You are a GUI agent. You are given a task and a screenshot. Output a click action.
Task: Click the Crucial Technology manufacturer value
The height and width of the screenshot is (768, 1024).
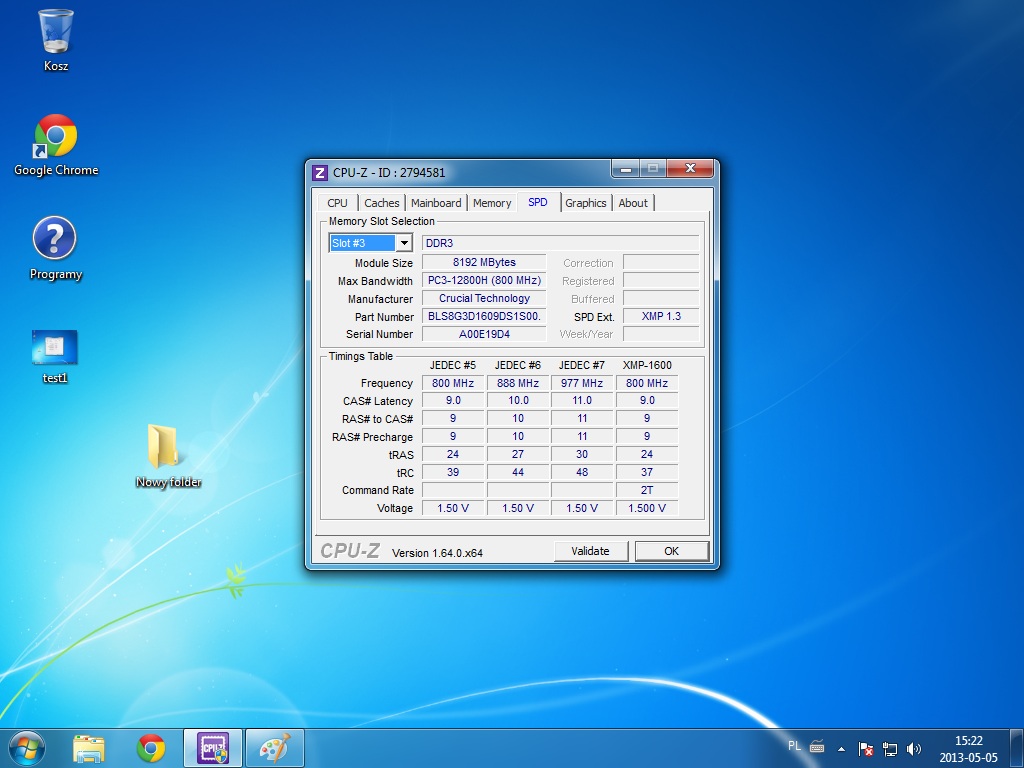(x=484, y=298)
